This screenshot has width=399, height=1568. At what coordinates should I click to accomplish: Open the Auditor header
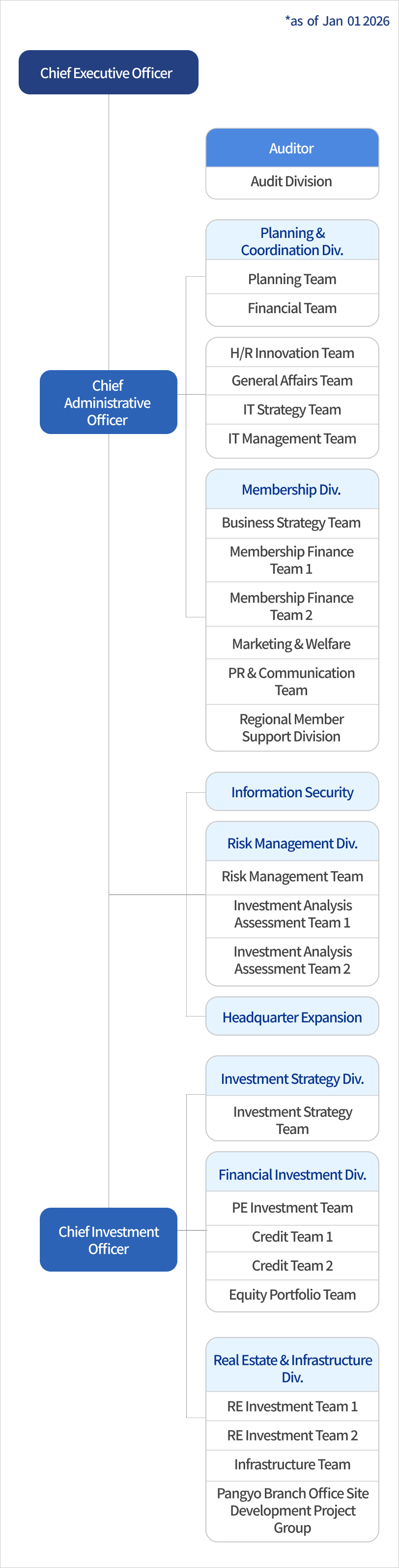click(292, 148)
